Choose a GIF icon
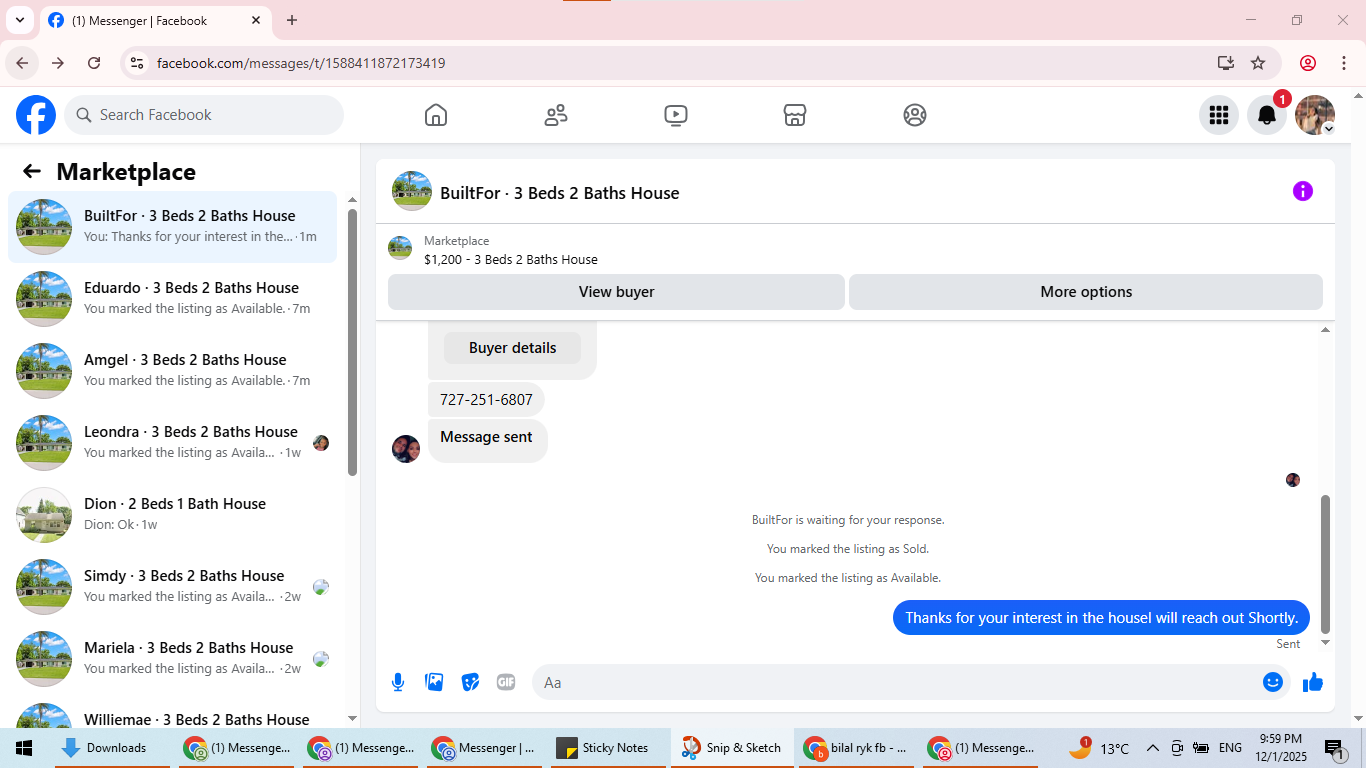1366x768 pixels. point(506,682)
